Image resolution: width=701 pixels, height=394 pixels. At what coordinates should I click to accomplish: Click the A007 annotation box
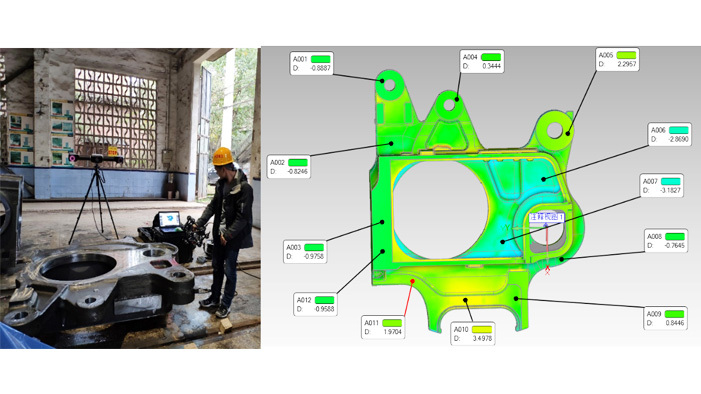[x=661, y=185]
